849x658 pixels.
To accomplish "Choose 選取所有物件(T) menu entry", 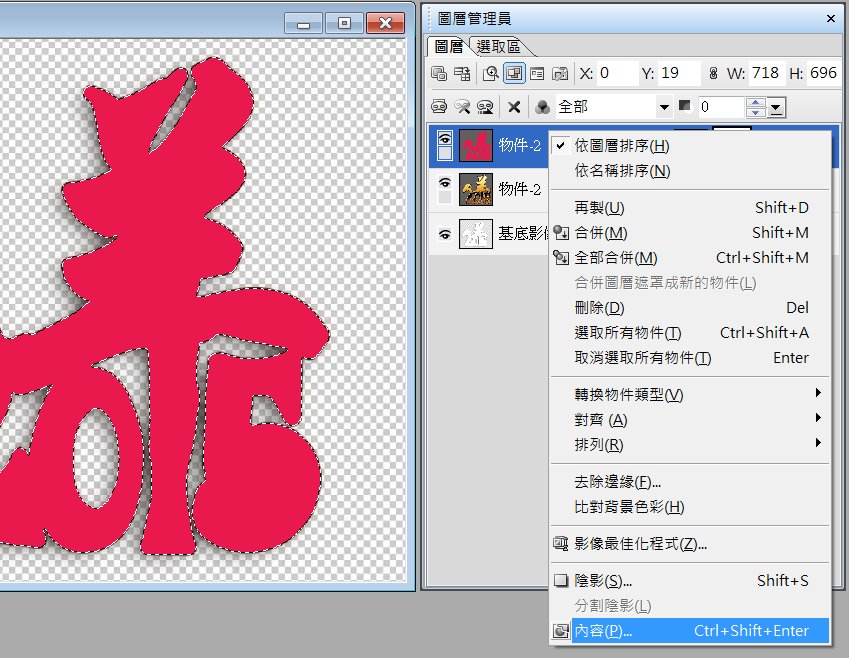I will [690, 333].
